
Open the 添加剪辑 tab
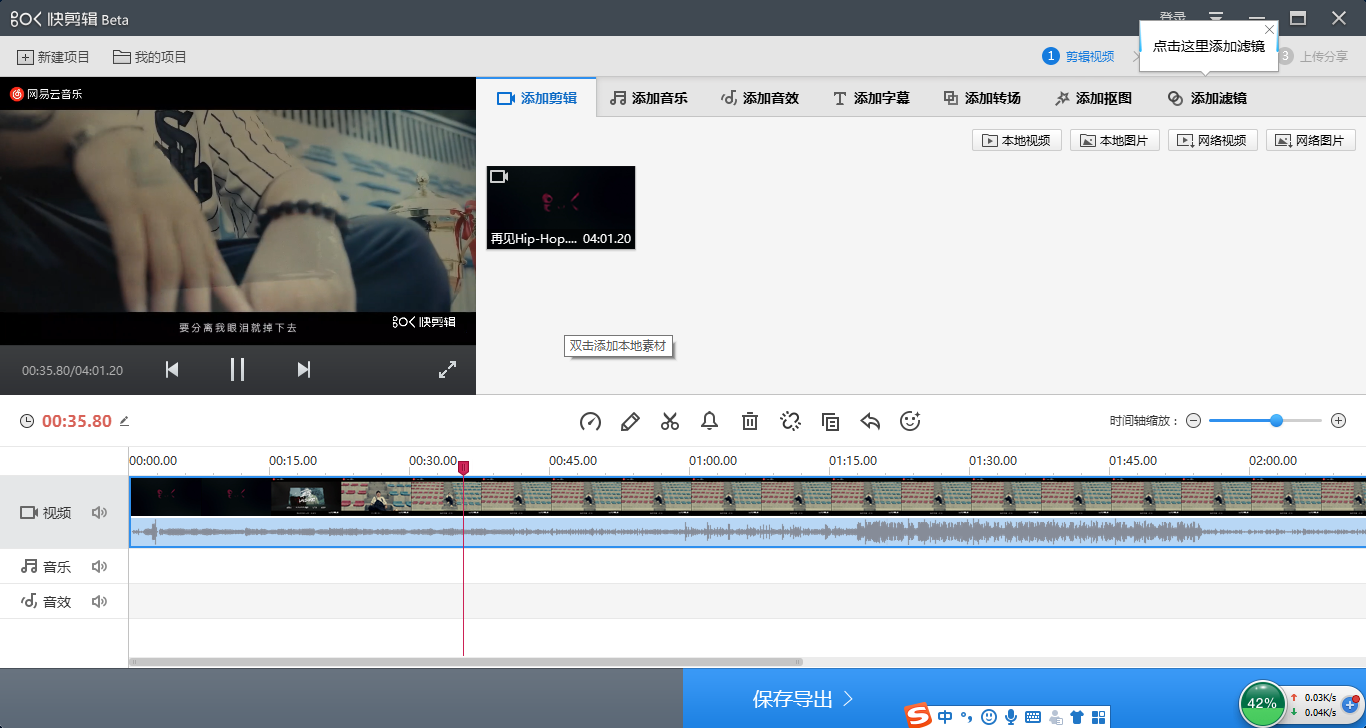(537, 98)
